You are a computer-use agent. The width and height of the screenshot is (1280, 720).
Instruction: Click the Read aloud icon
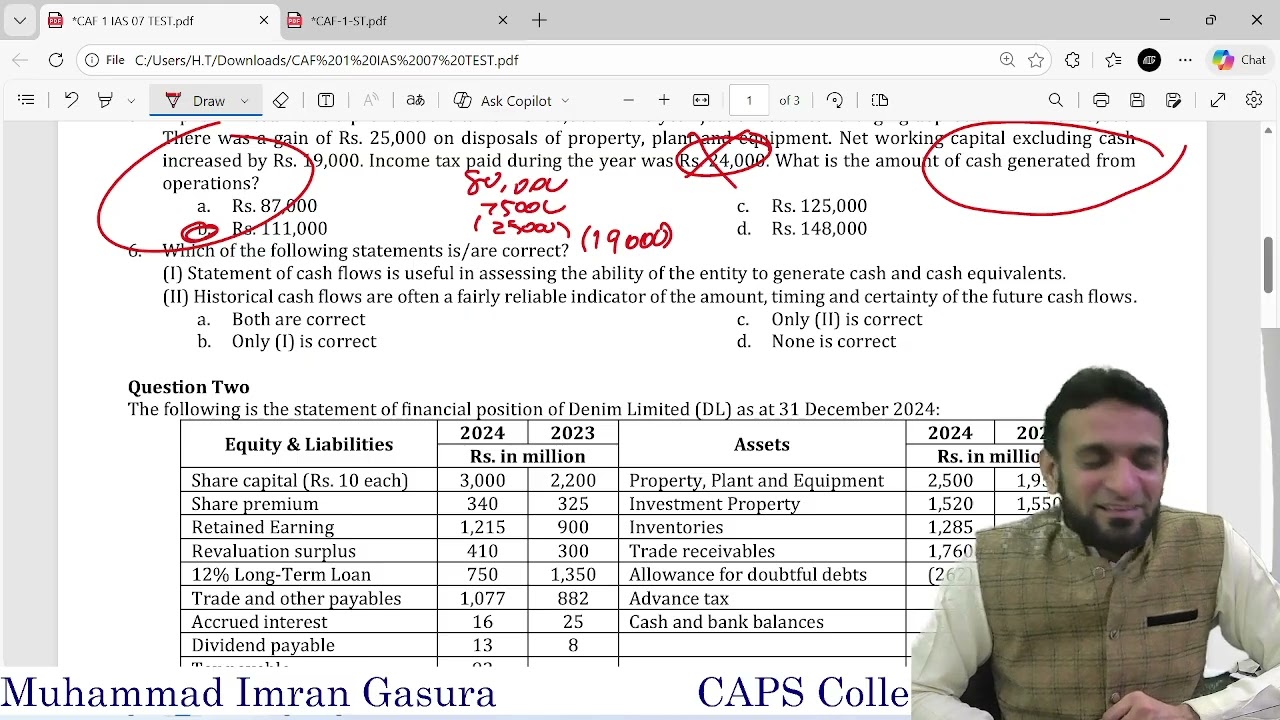click(371, 100)
